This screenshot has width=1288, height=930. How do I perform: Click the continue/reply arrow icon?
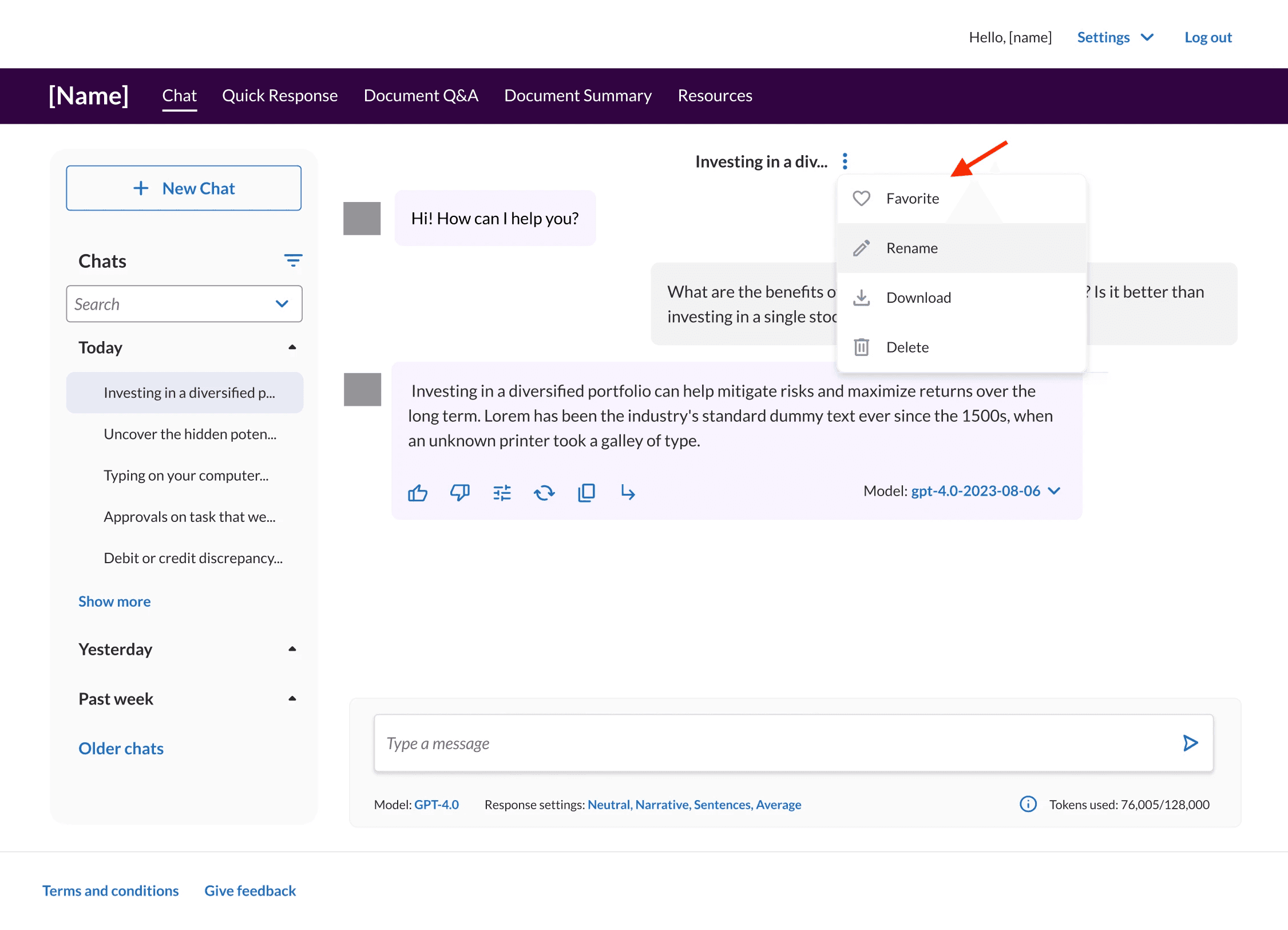(628, 492)
